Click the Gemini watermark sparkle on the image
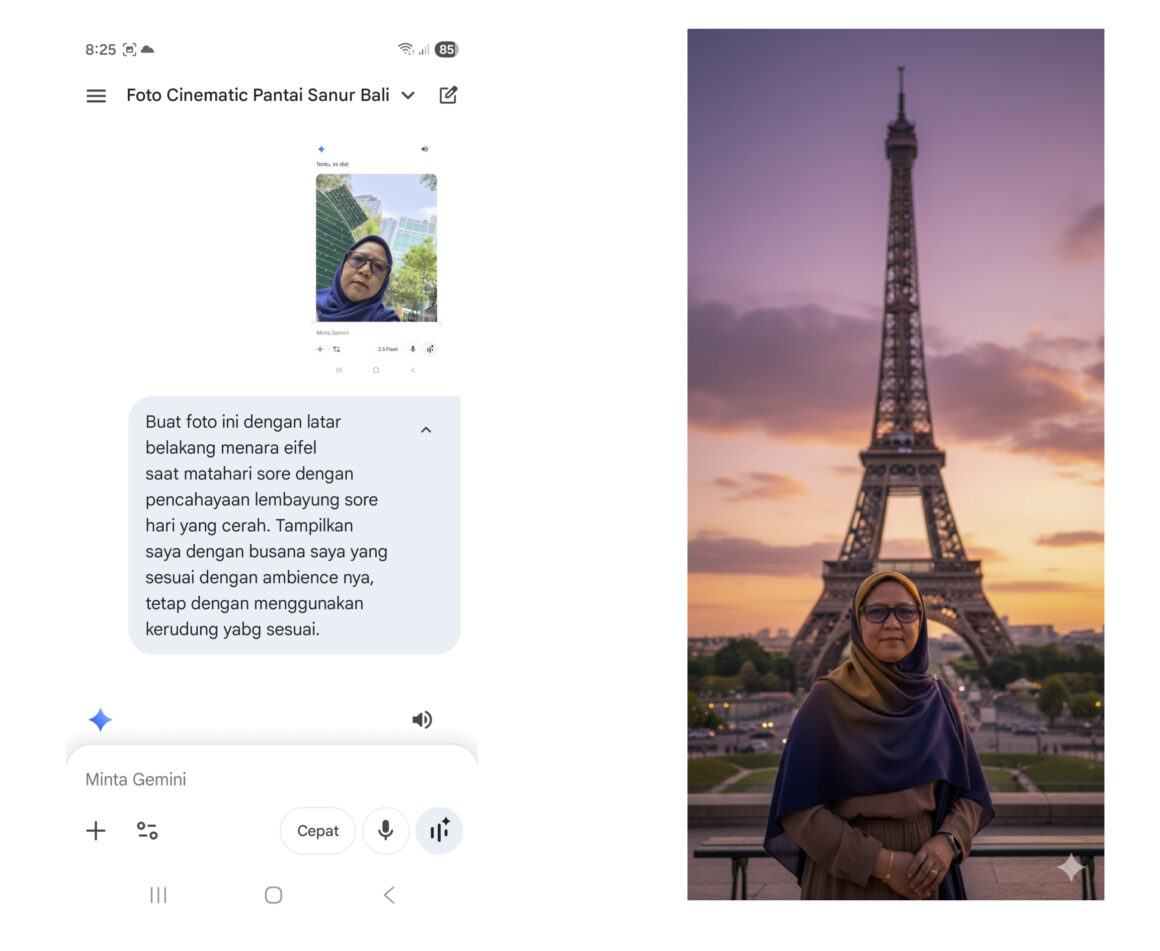This screenshot has width=1160, height=951. click(x=1071, y=867)
